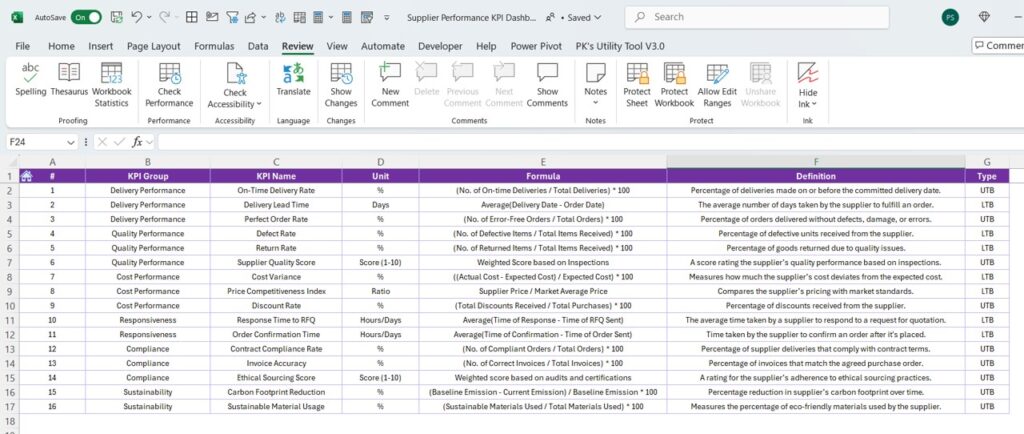Select the 'Carbon Footprint Reduction' cell

coord(276,392)
